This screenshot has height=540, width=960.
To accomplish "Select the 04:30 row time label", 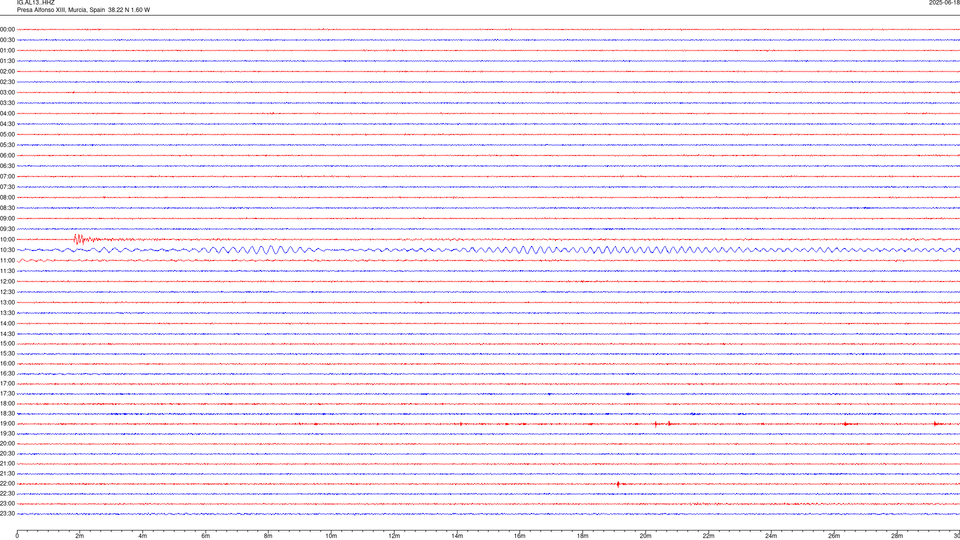I will [7, 124].
